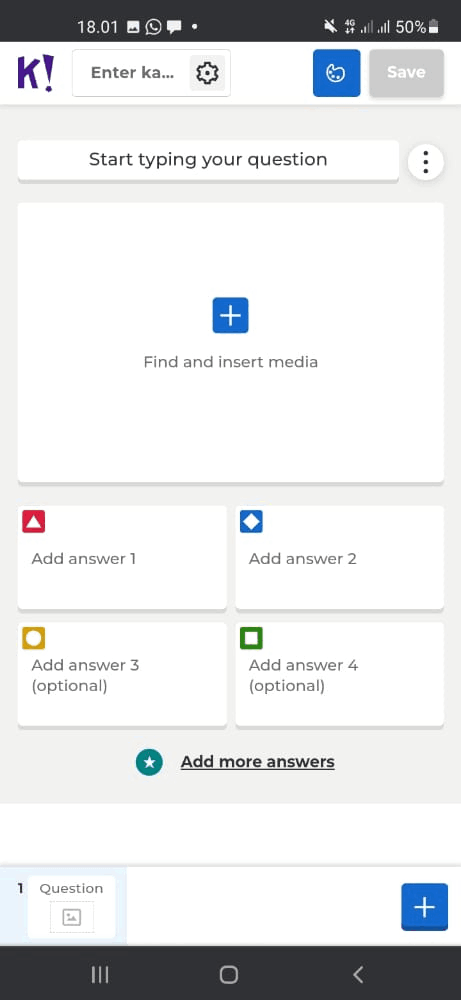Open Android recent apps button
Screen dimensions: 461x1000
[x=100, y=974]
